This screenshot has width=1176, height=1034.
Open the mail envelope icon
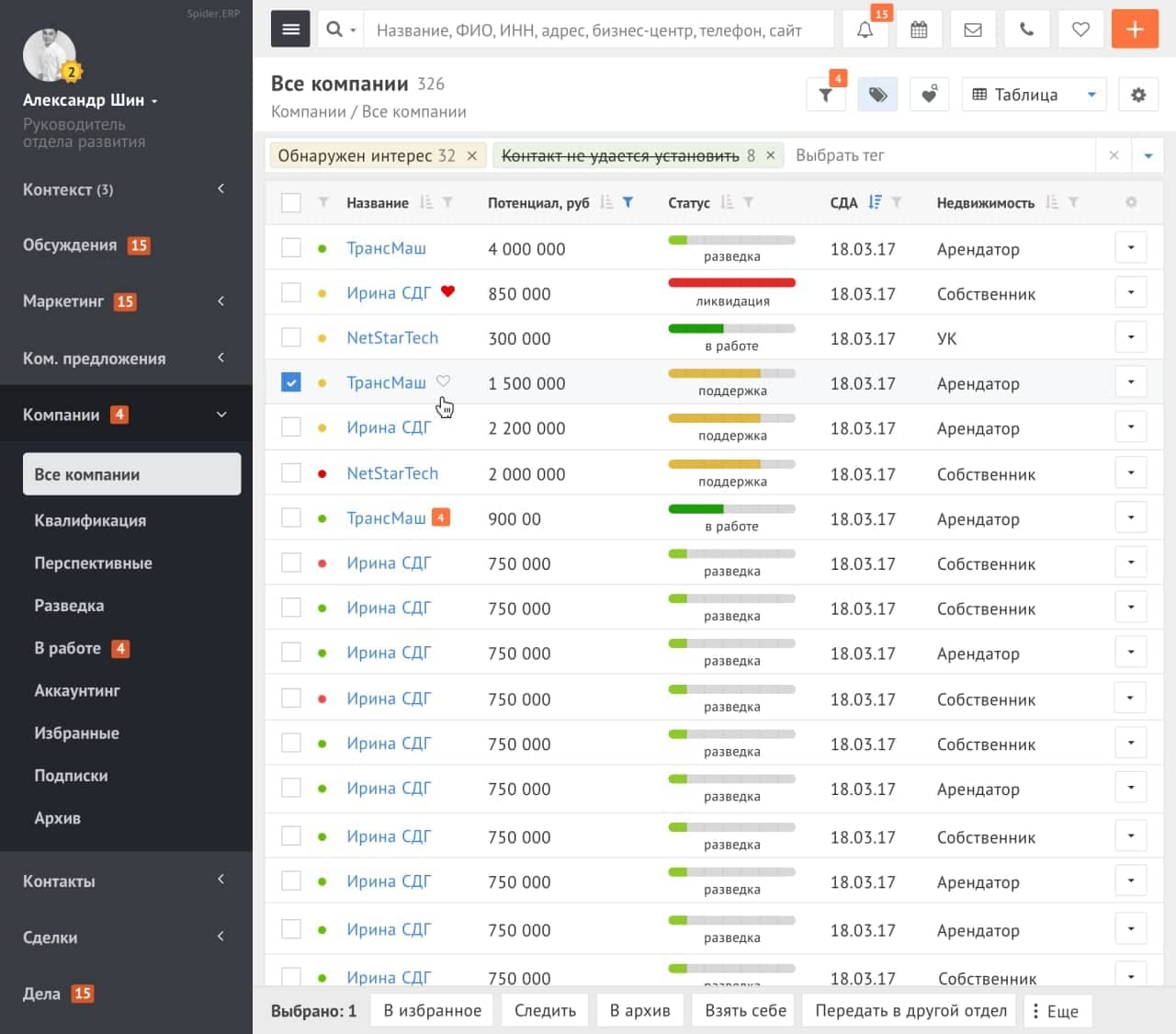coord(973,30)
